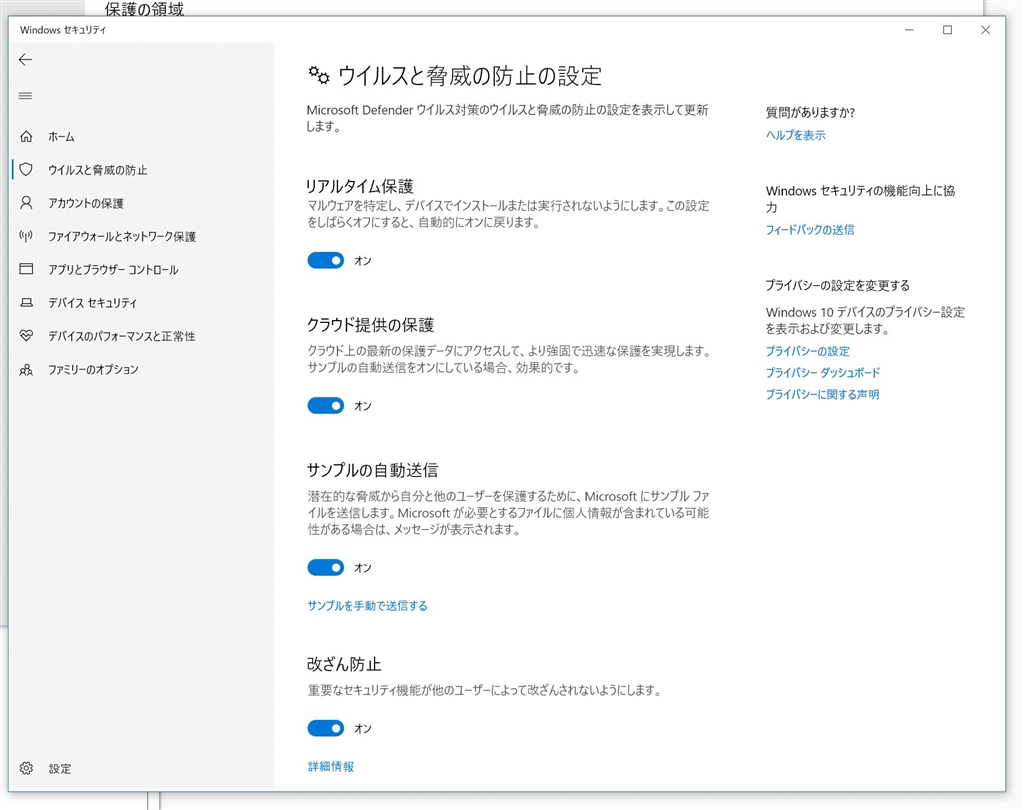Screen dimensions: 1024x810
Task: Click the gears icon beside page title
Action: [319, 76]
